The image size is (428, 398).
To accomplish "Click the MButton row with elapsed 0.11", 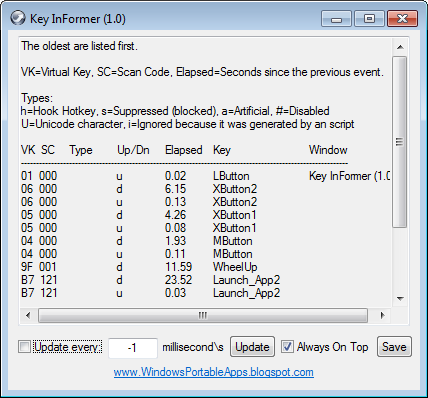I will click(137, 254).
